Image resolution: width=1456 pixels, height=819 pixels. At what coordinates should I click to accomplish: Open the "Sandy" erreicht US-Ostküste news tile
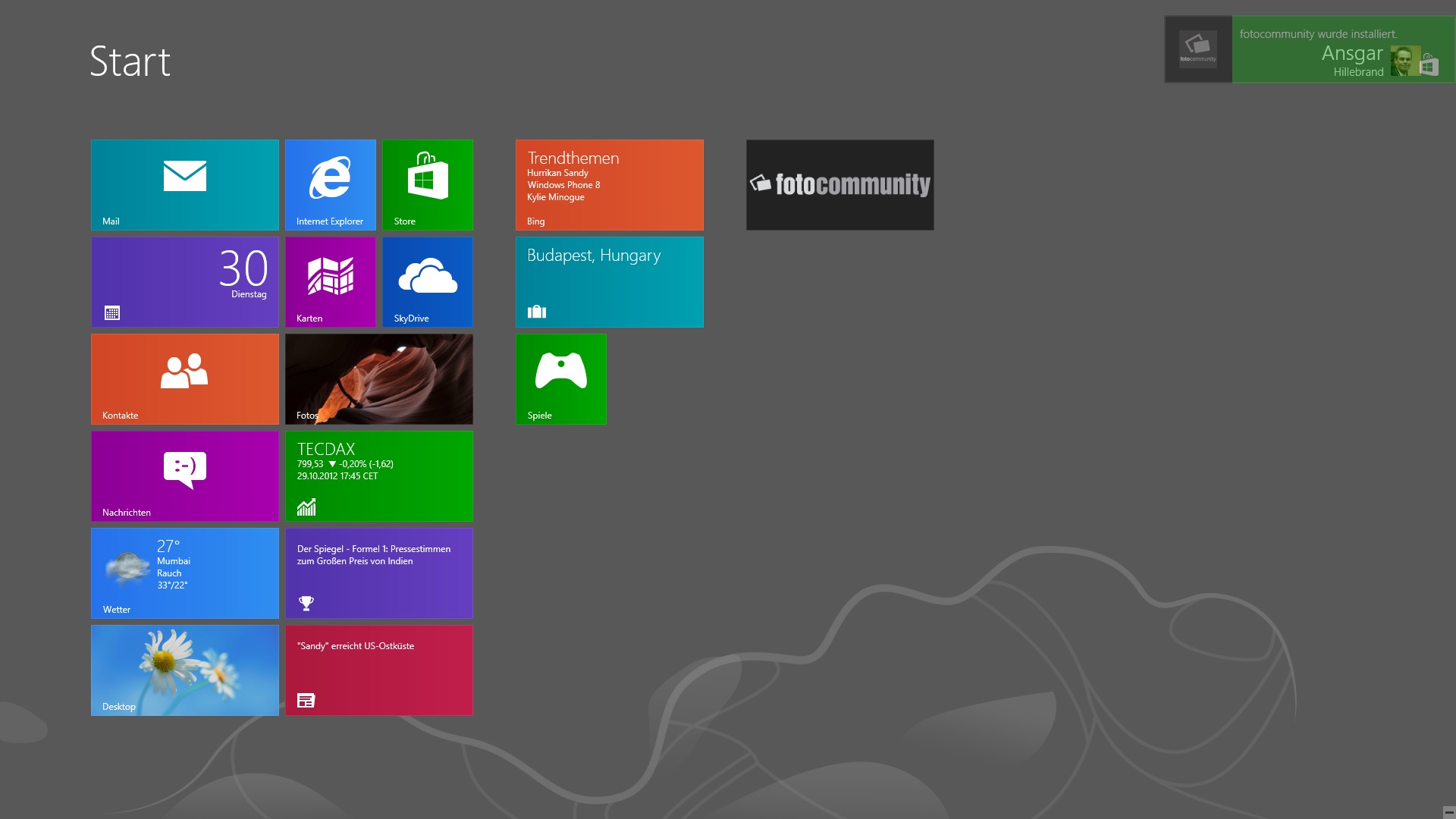tap(378, 670)
